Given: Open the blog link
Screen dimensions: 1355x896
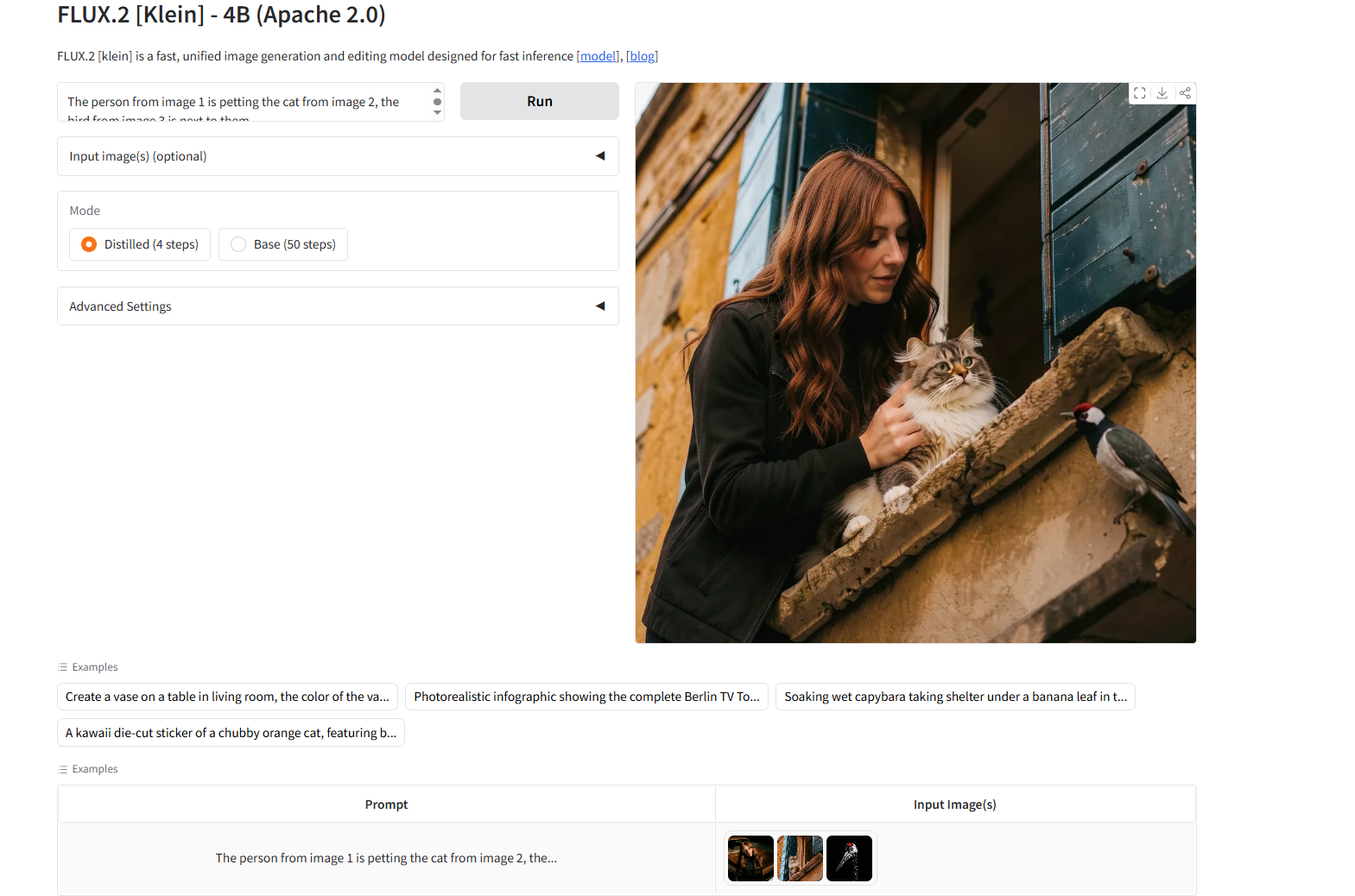Looking at the screenshot, I should pyautogui.click(x=642, y=56).
